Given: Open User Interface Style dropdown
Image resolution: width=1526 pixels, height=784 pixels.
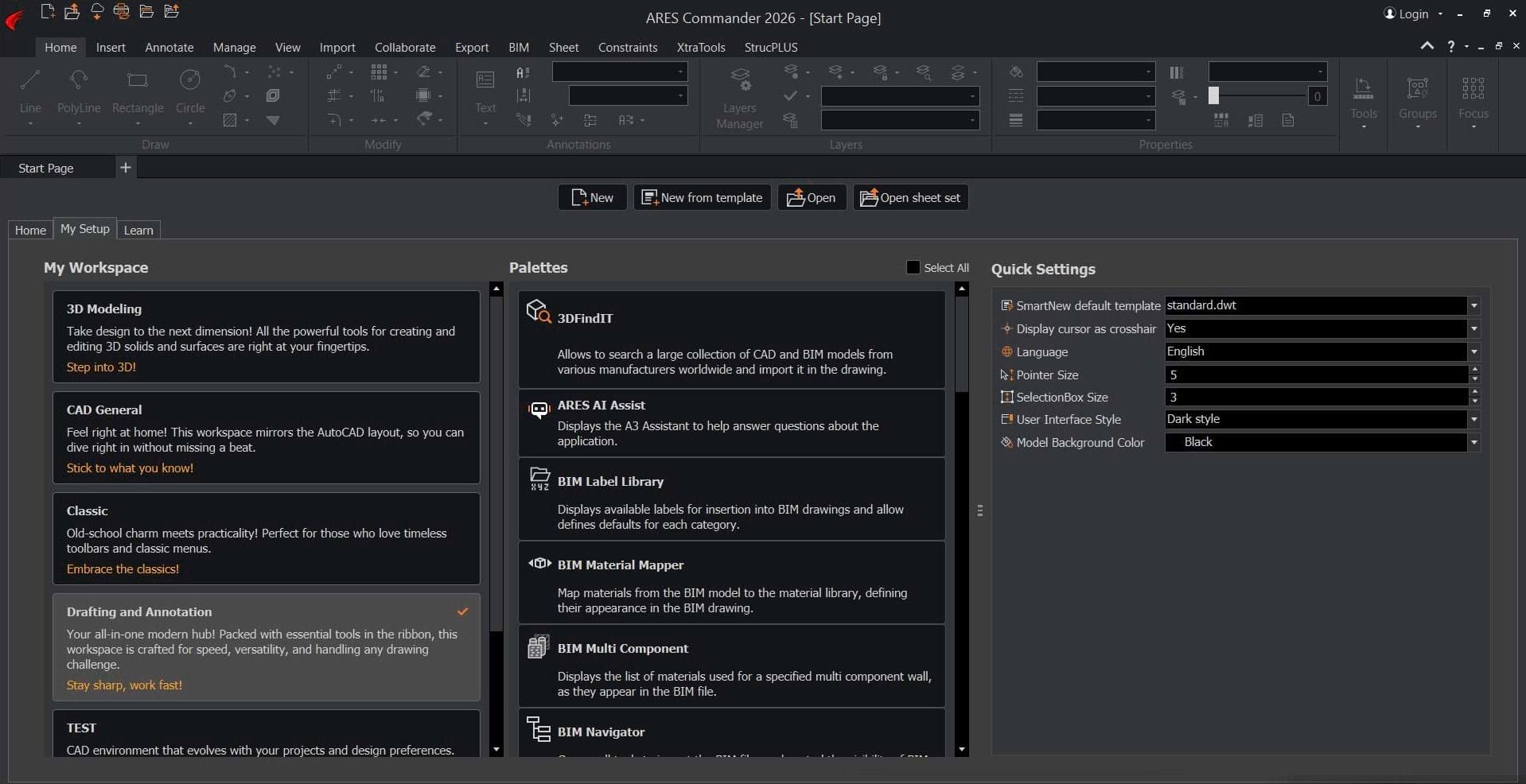Looking at the screenshot, I should pos(1473,419).
